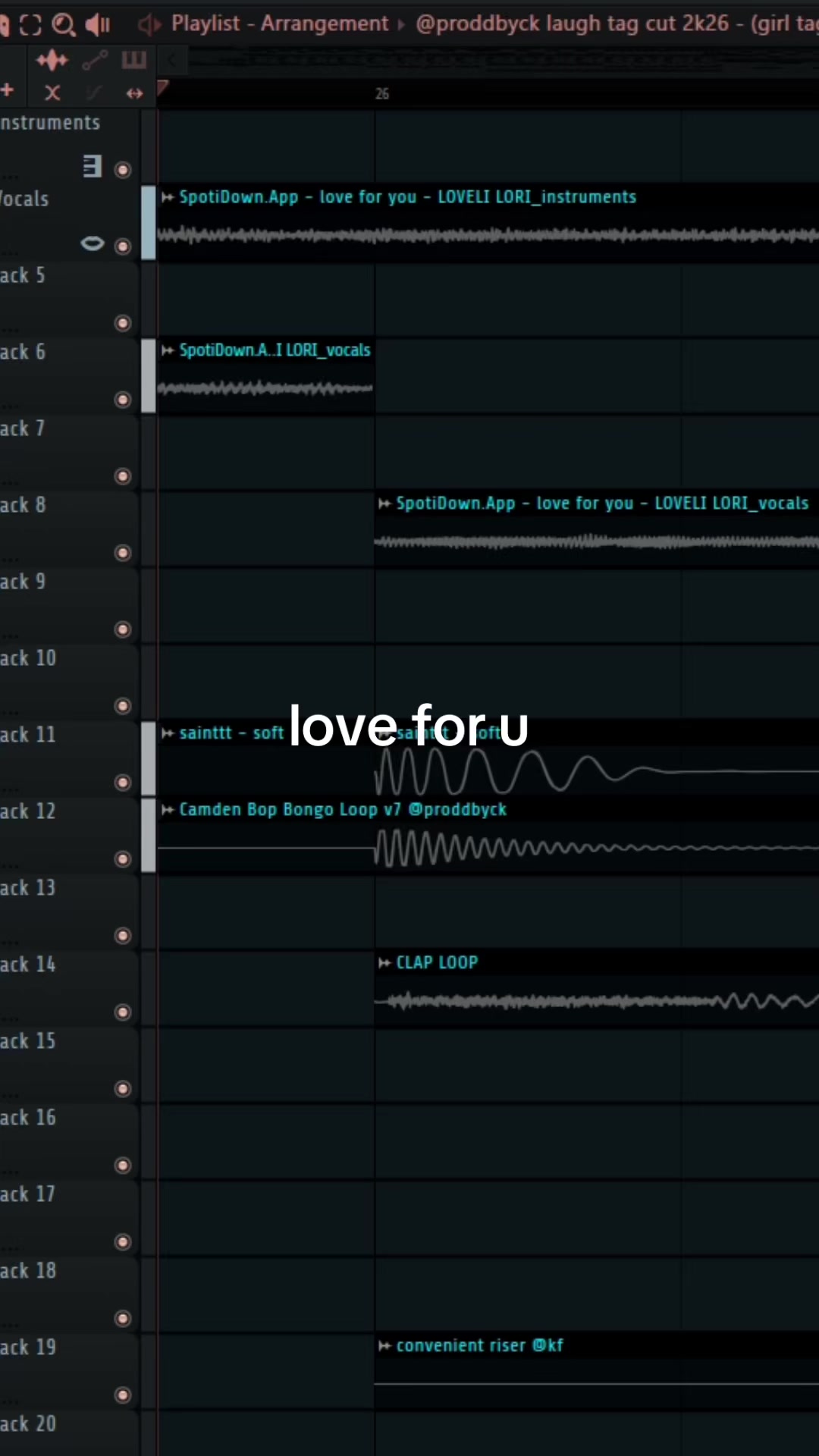The width and height of the screenshot is (819, 1456).
Task: Select the Instruments track header label
Action: (x=50, y=123)
